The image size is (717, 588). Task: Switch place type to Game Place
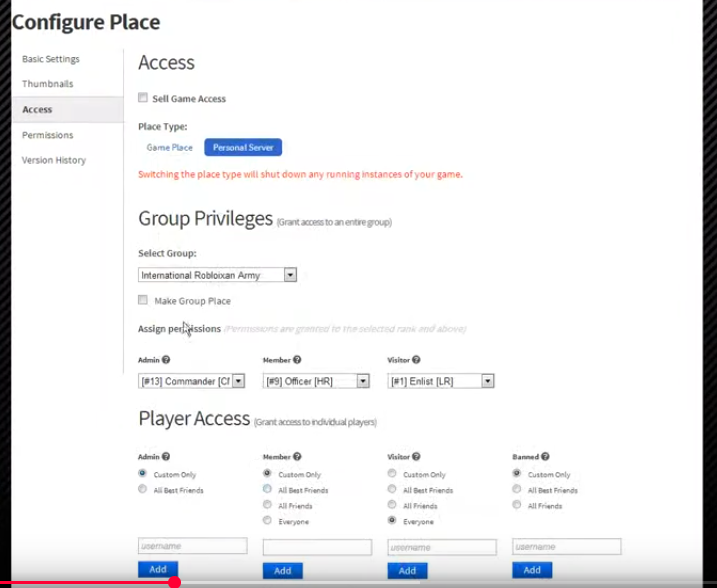pyautogui.click(x=170, y=147)
